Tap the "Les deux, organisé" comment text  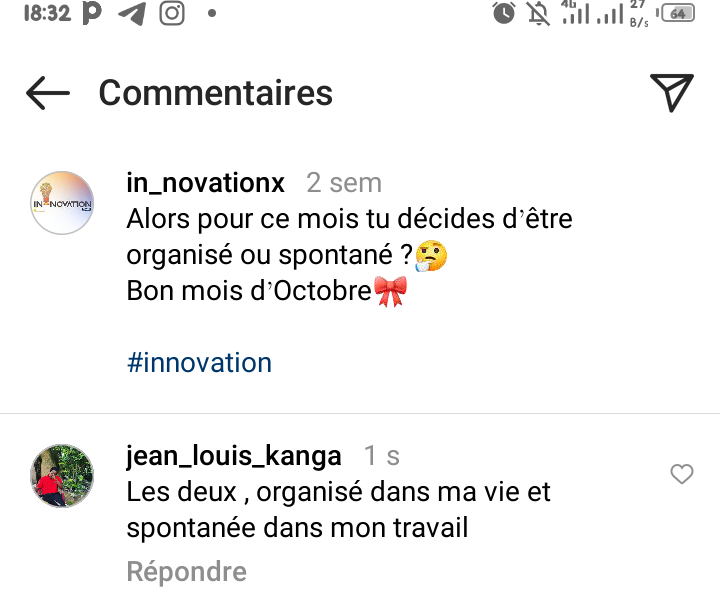338,510
